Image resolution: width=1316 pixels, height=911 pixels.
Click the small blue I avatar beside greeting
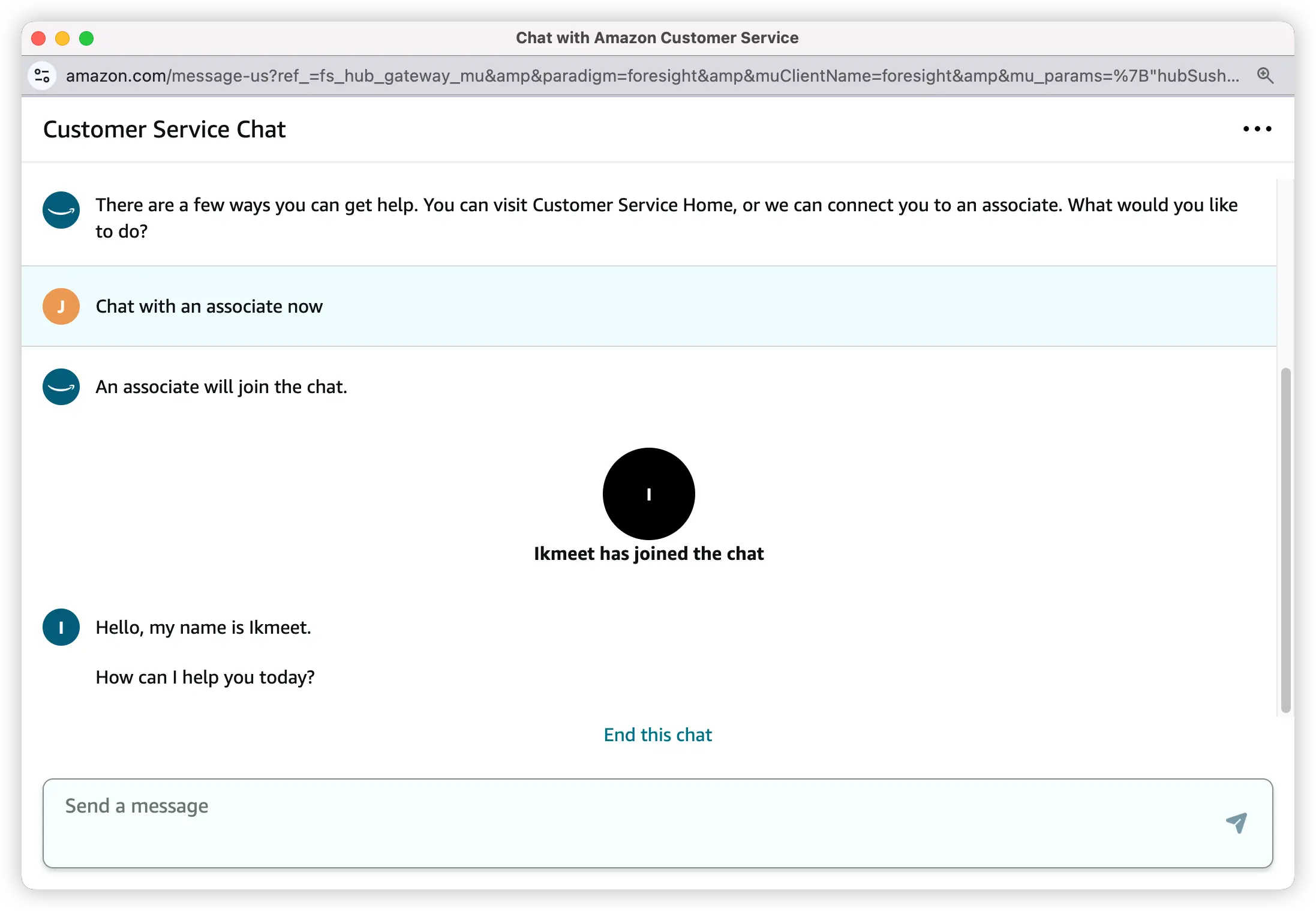pos(61,627)
